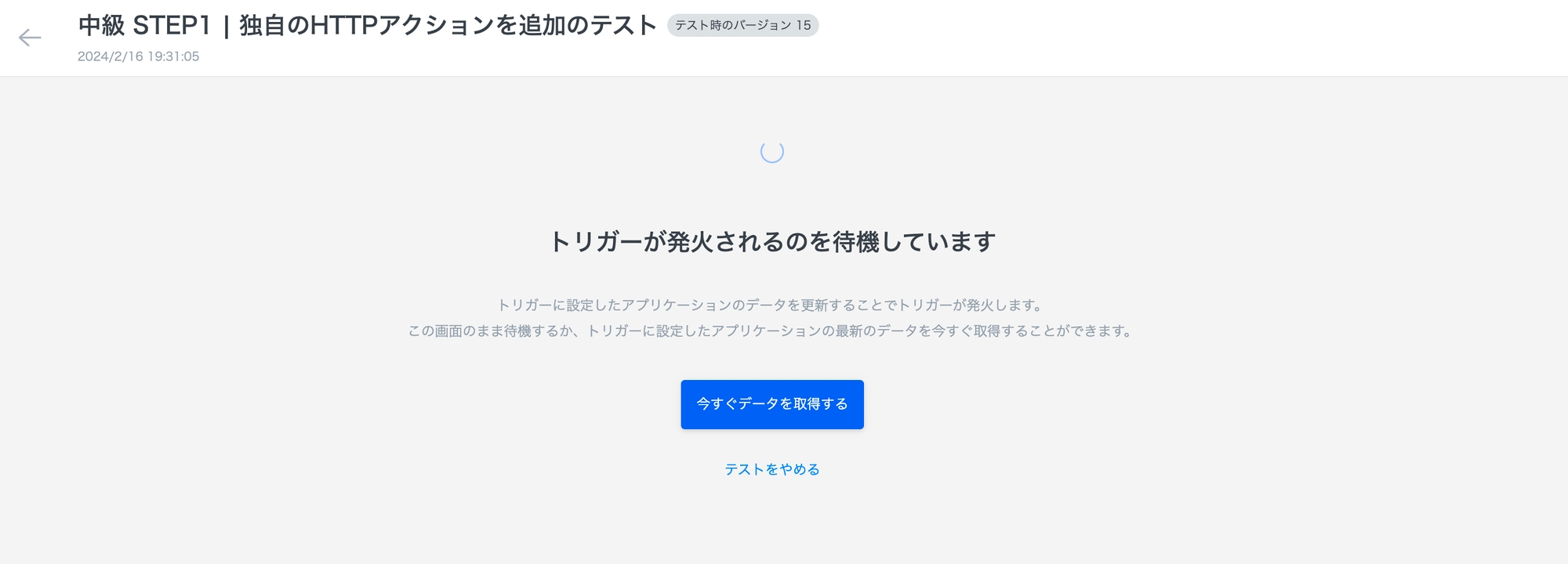Fetch the latest data now with the blue button
The width and height of the screenshot is (1568, 564).
[772, 404]
